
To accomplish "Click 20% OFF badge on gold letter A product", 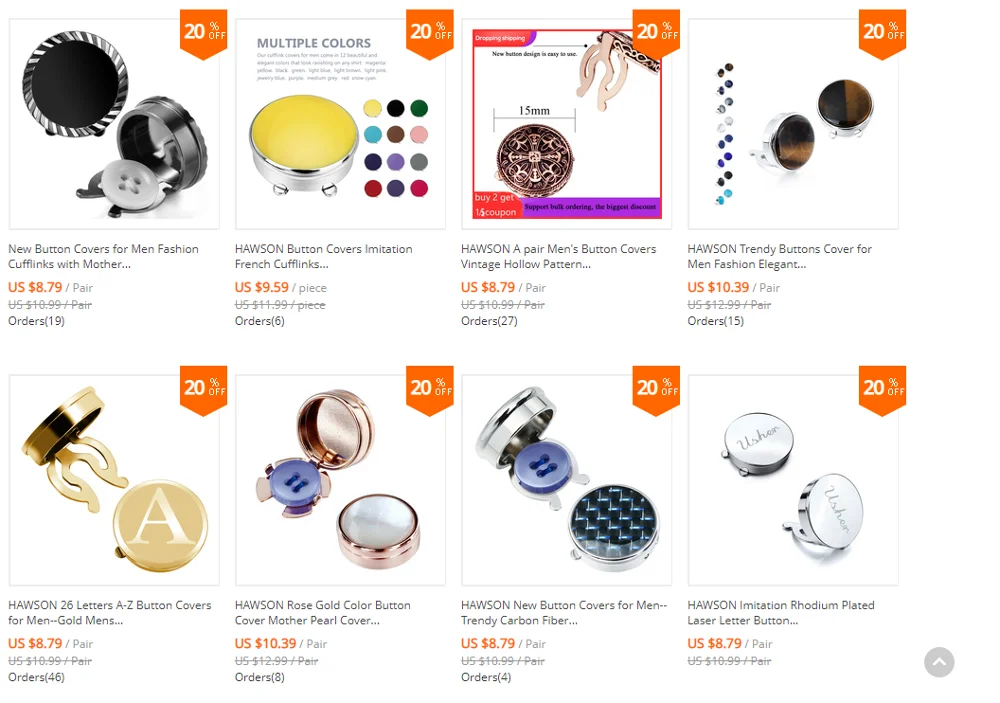I will tap(203, 390).
